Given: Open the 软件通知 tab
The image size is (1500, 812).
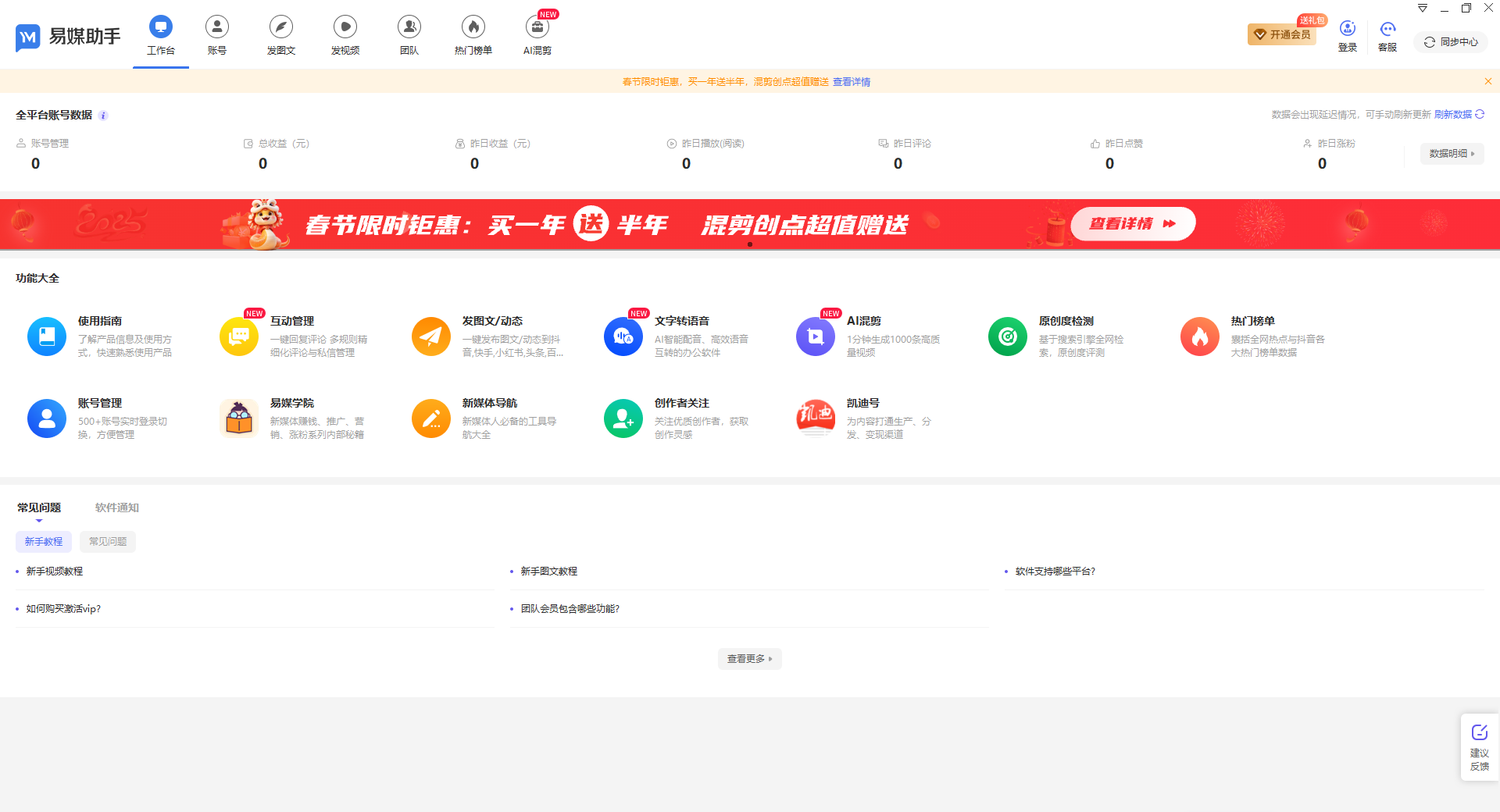Looking at the screenshot, I should 117,507.
